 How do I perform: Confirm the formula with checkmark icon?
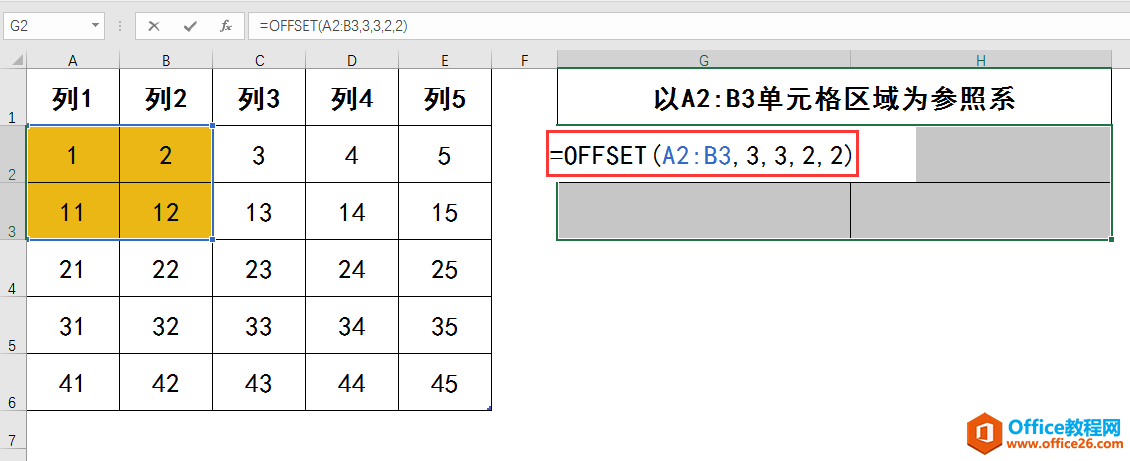click(x=190, y=27)
